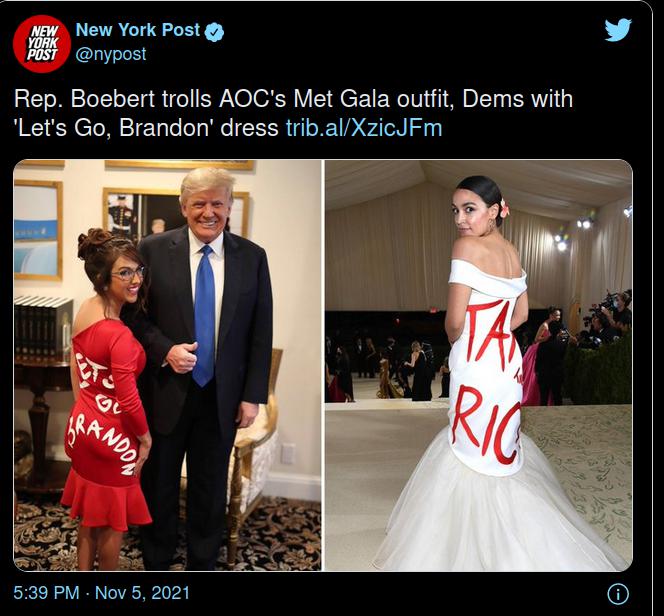664x616 pixels.
Task: Click the 5:39 PM timestamp
Action: [x=46, y=593]
